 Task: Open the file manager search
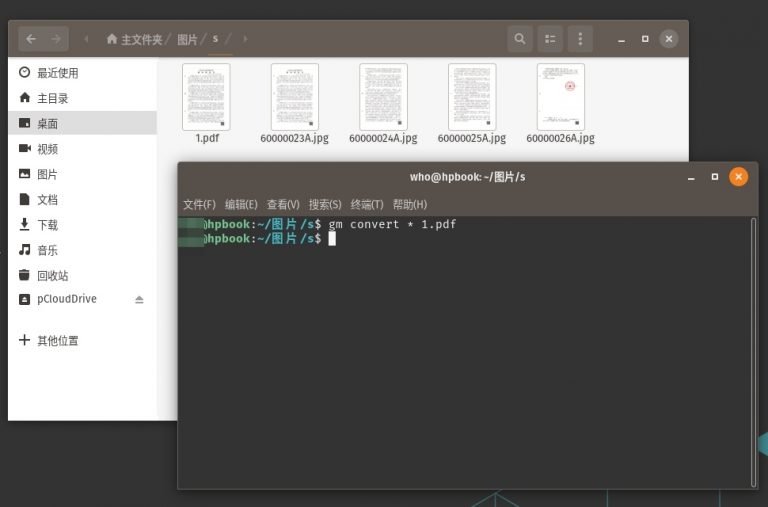[x=519, y=39]
